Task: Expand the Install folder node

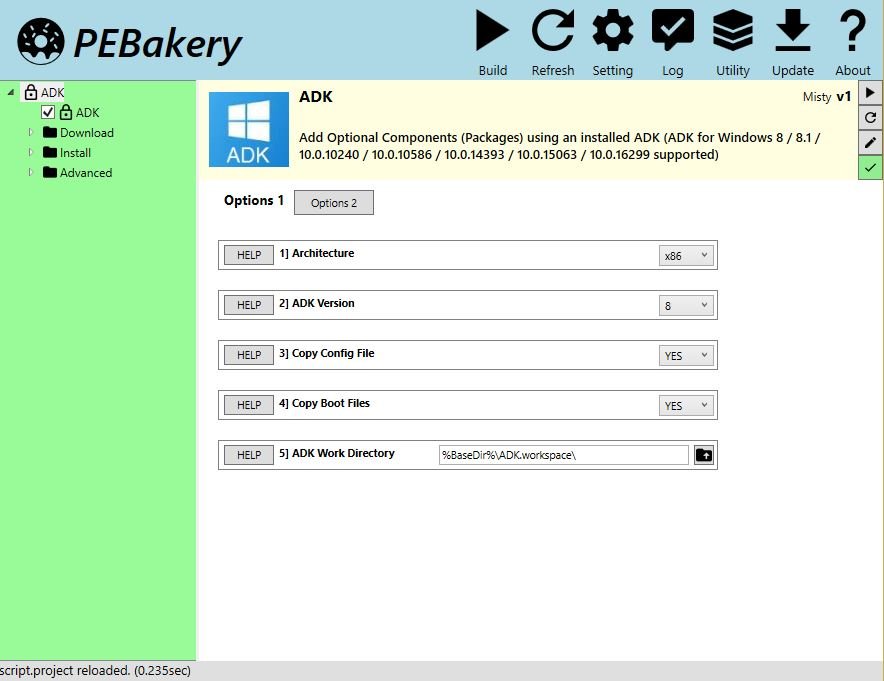Action: [x=31, y=152]
